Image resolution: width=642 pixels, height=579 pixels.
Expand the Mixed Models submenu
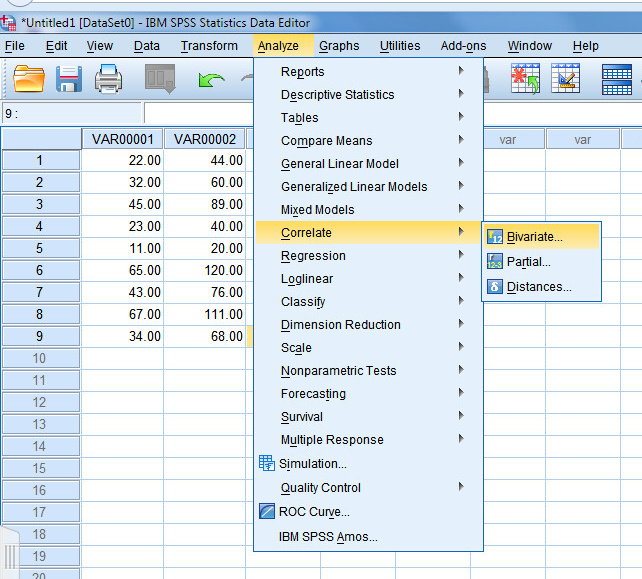pos(368,210)
